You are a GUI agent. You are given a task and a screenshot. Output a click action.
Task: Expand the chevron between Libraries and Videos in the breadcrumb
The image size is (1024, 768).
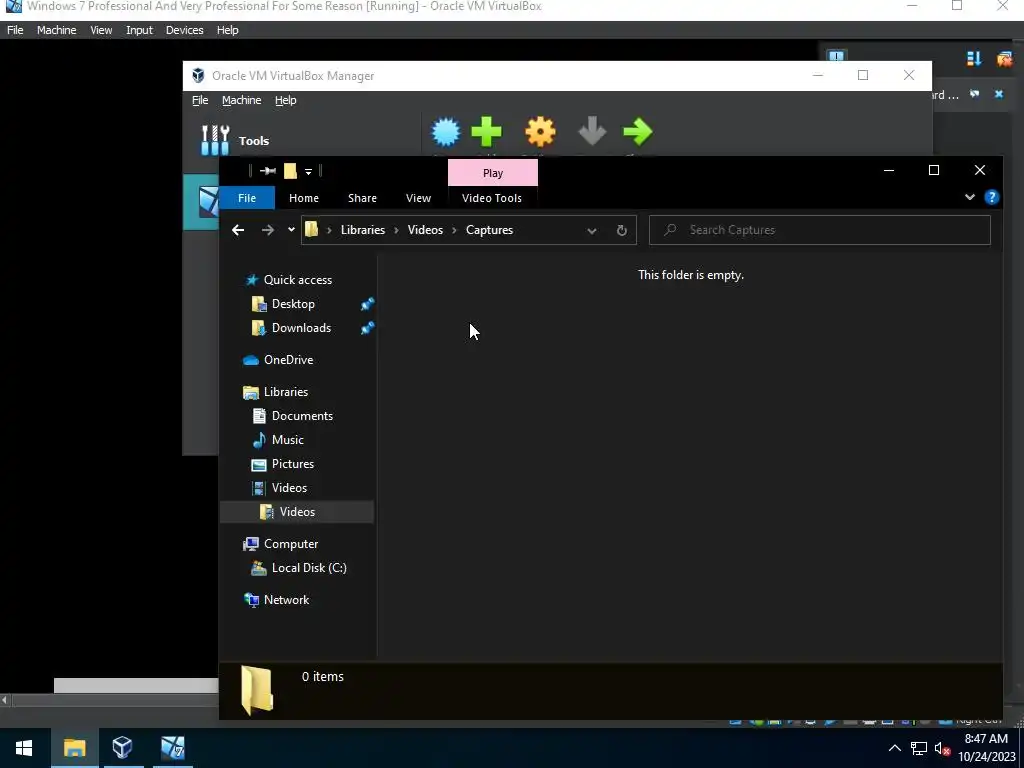coord(396,230)
